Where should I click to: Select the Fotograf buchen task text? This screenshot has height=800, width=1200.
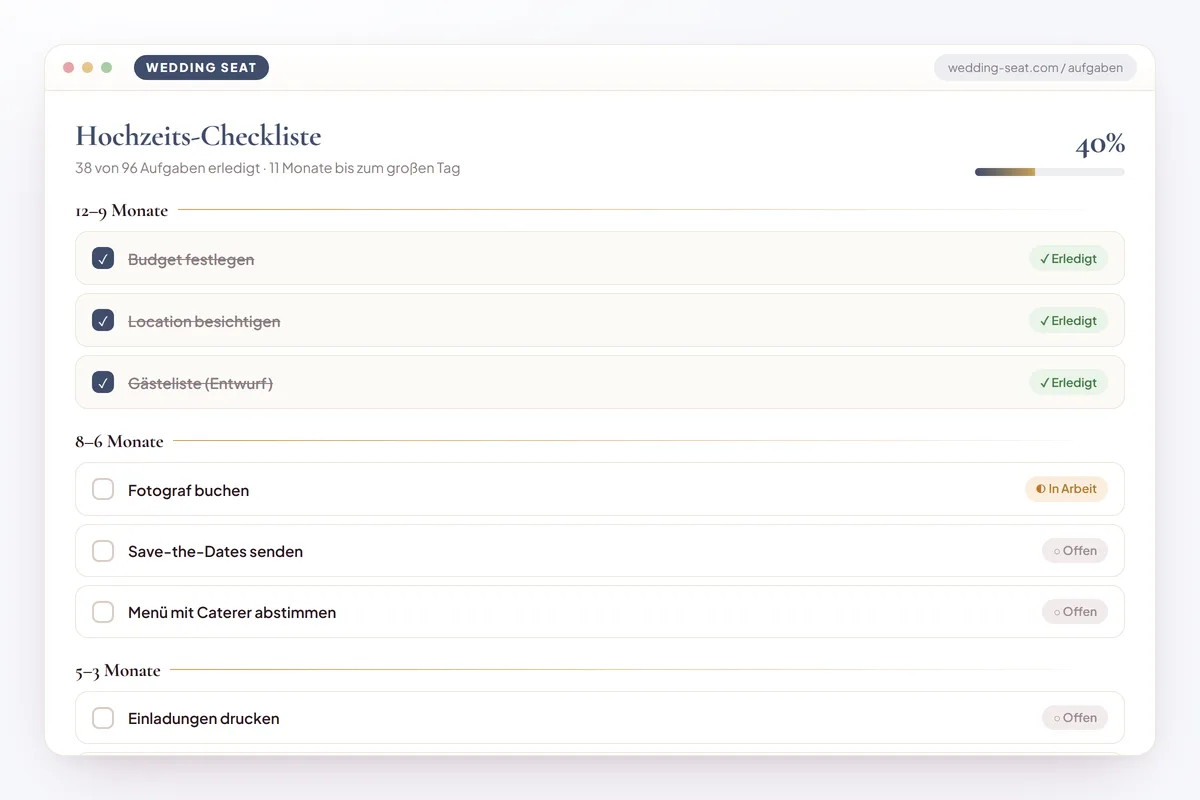pyautogui.click(x=188, y=491)
